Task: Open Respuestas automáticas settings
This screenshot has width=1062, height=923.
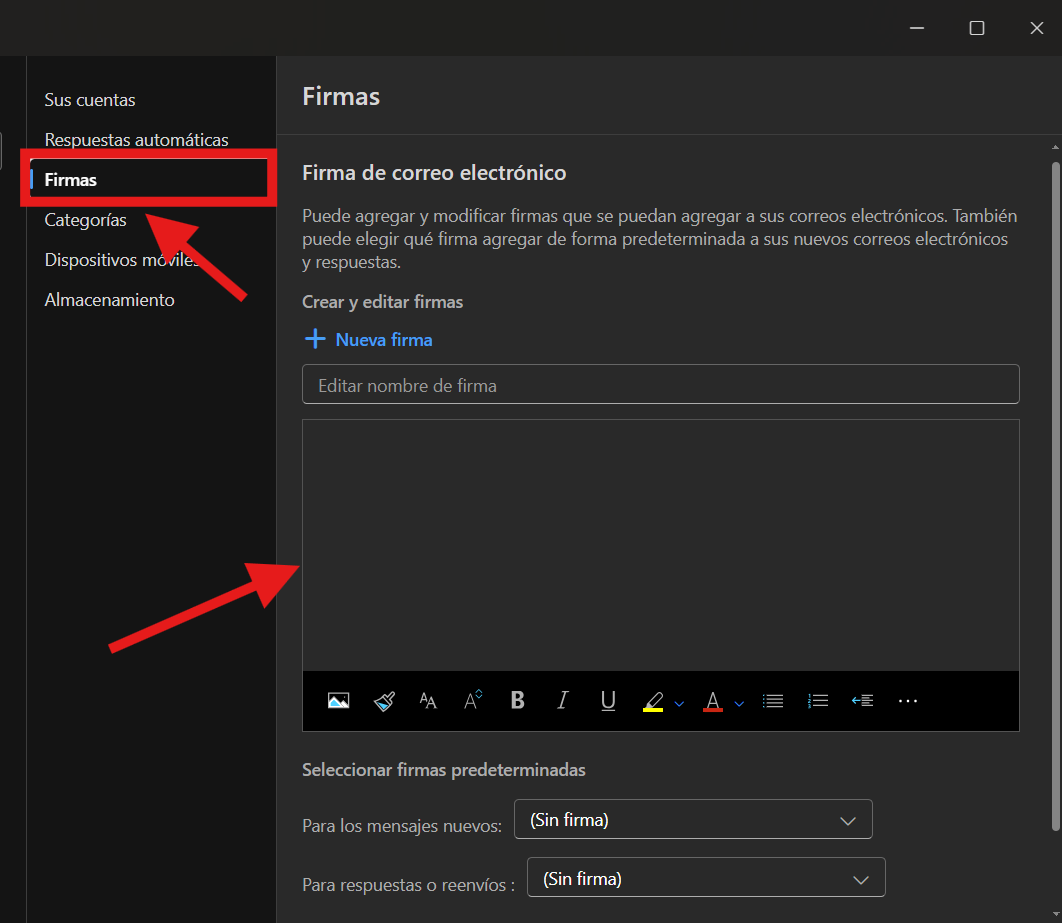Action: coord(137,140)
